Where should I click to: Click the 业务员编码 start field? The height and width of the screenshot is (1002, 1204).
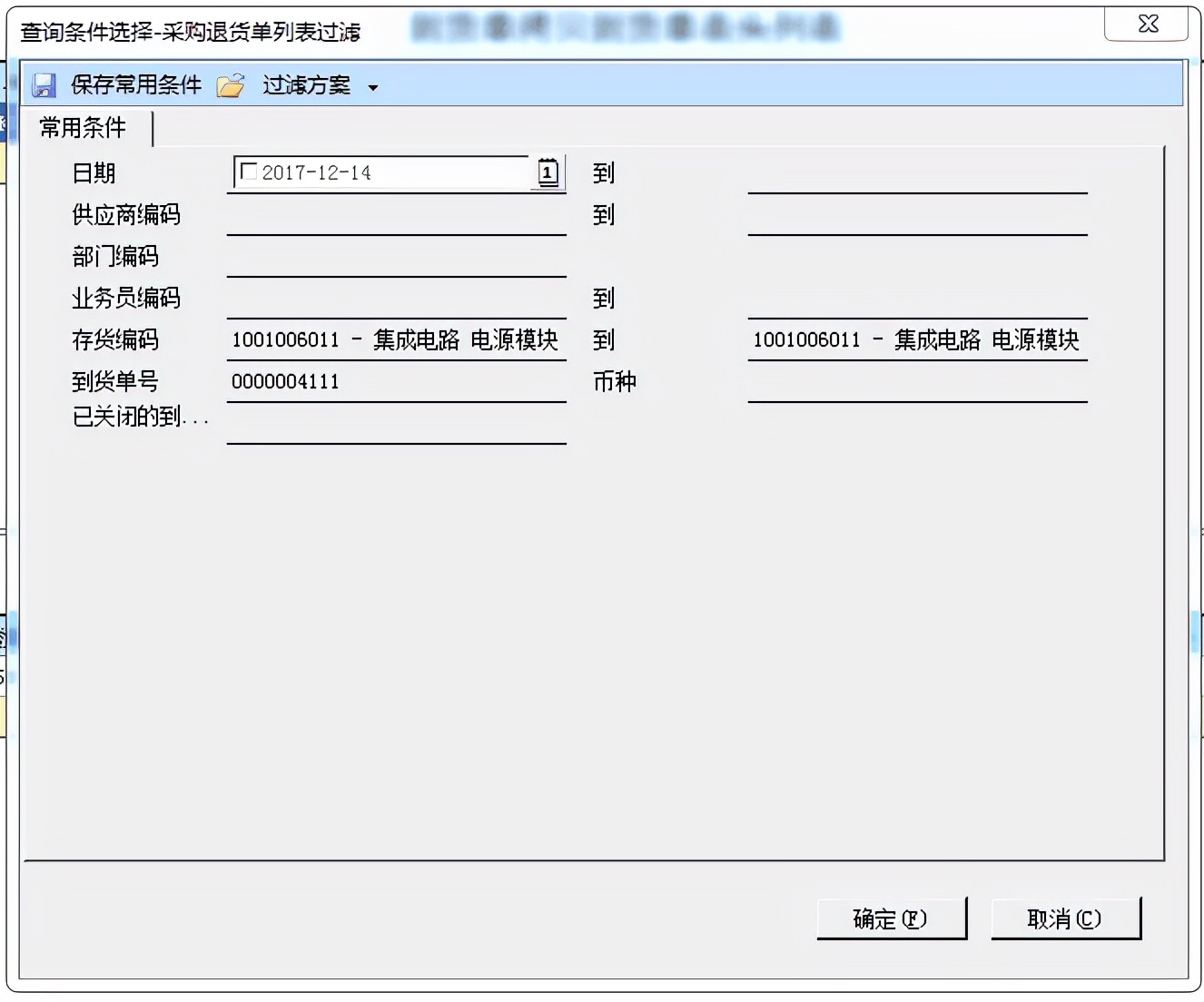click(397, 300)
